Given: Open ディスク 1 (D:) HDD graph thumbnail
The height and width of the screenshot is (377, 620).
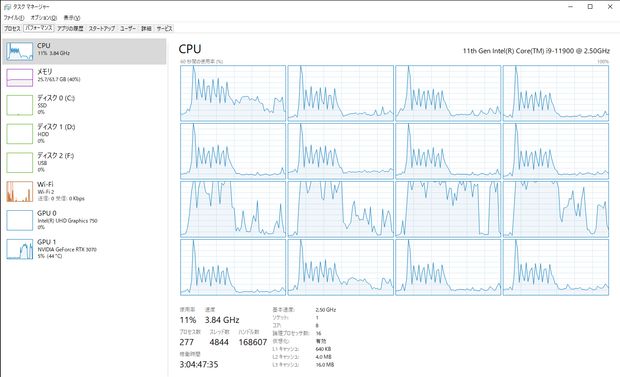Looking at the screenshot, I should coord(19,134).
